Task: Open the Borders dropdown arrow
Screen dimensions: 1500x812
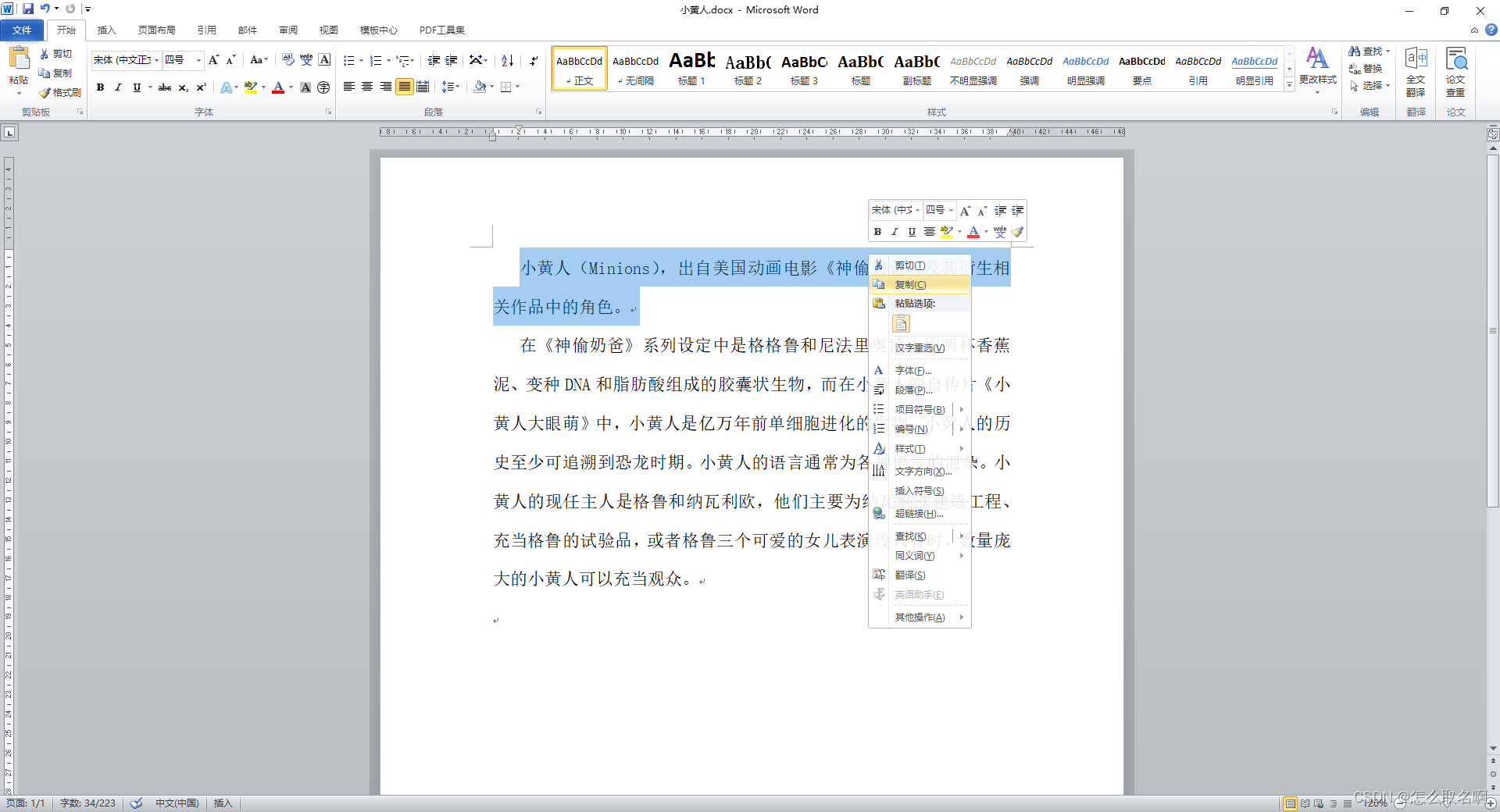Action: pos(517,87)
